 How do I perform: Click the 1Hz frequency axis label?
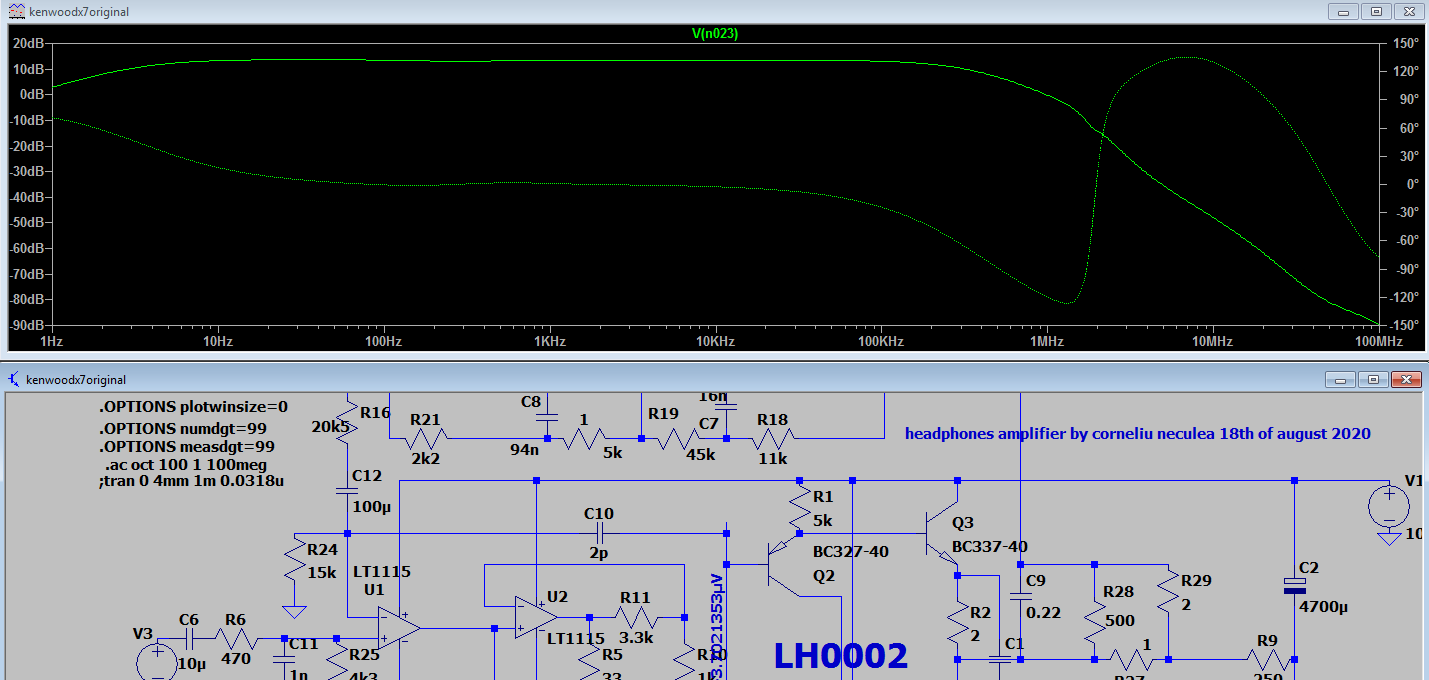coord(52,342)
